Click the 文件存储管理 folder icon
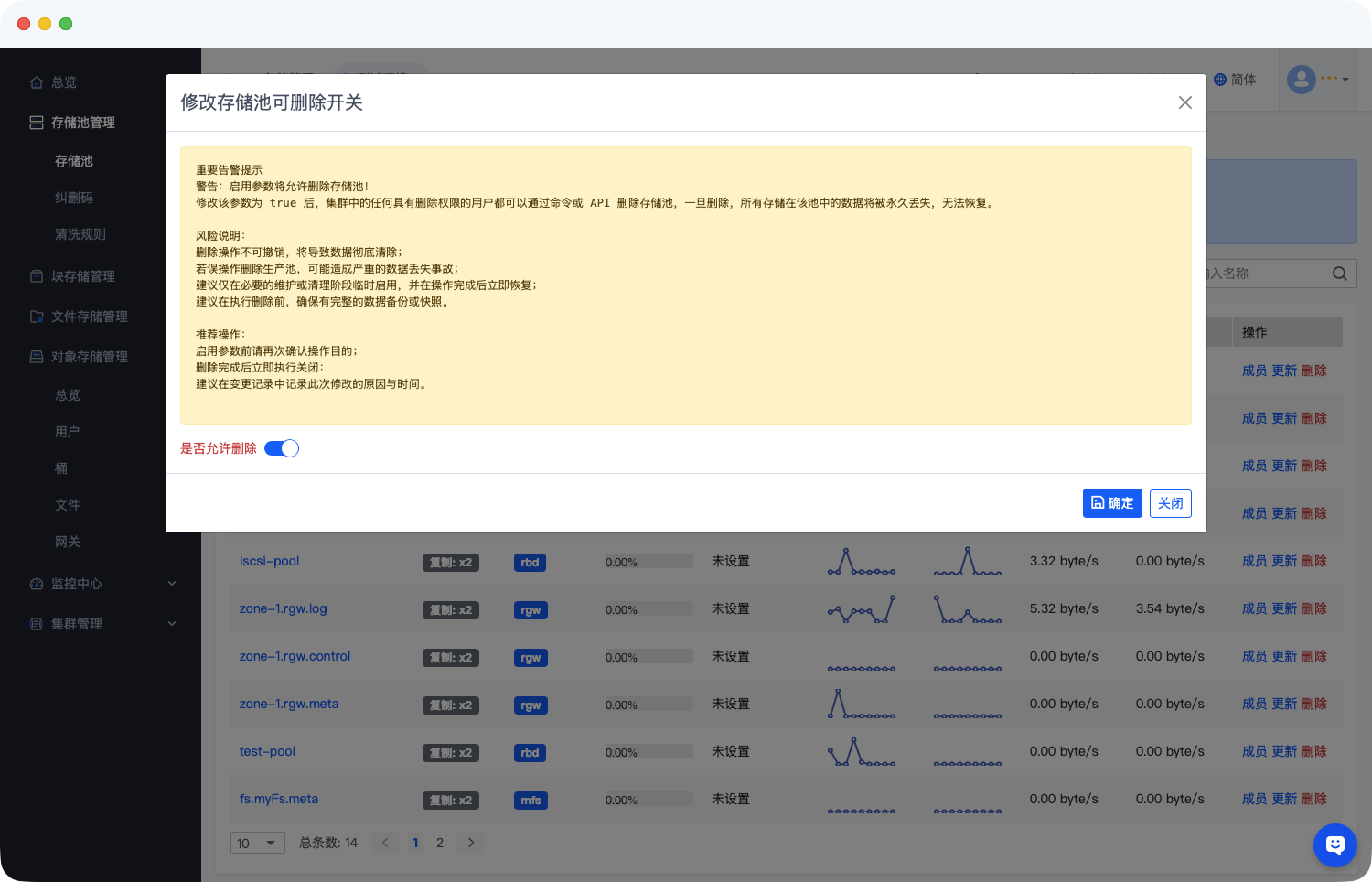1372x882 pixels. point(37,317)
